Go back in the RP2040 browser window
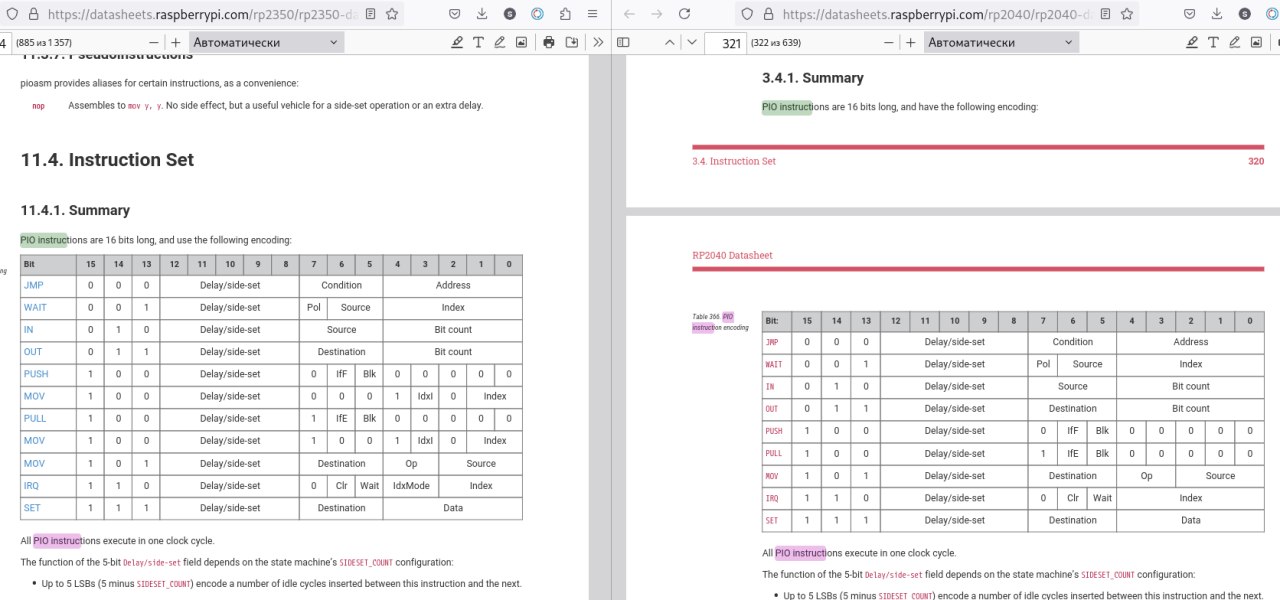The width and height of the screenshot is (1280, 600). pyautogui.click(x=629, y=15)
